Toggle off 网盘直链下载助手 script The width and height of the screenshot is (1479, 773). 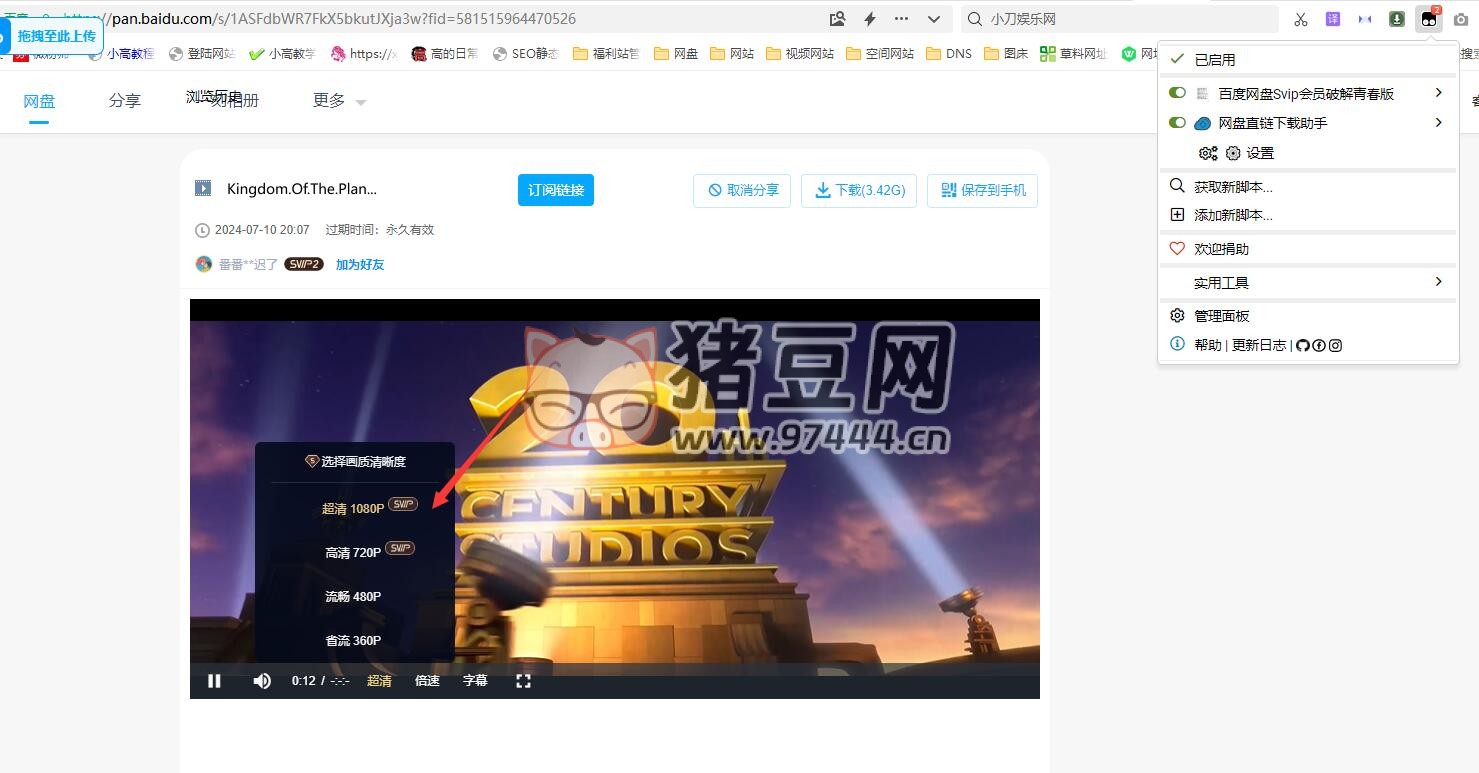[1177, 123]
